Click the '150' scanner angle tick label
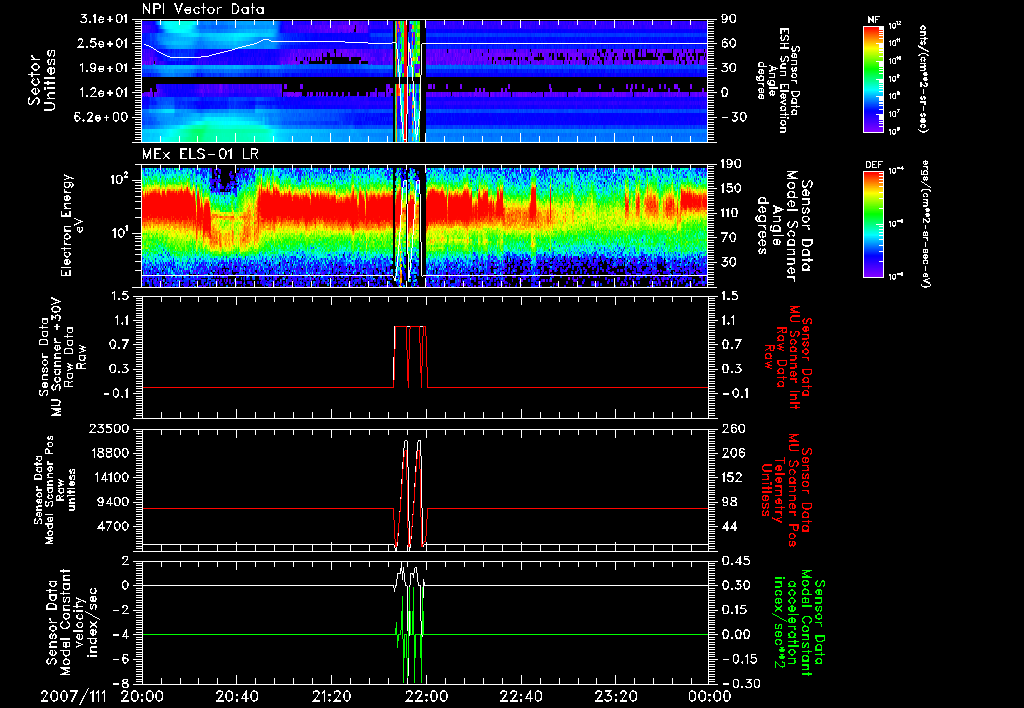 (731, 188)
